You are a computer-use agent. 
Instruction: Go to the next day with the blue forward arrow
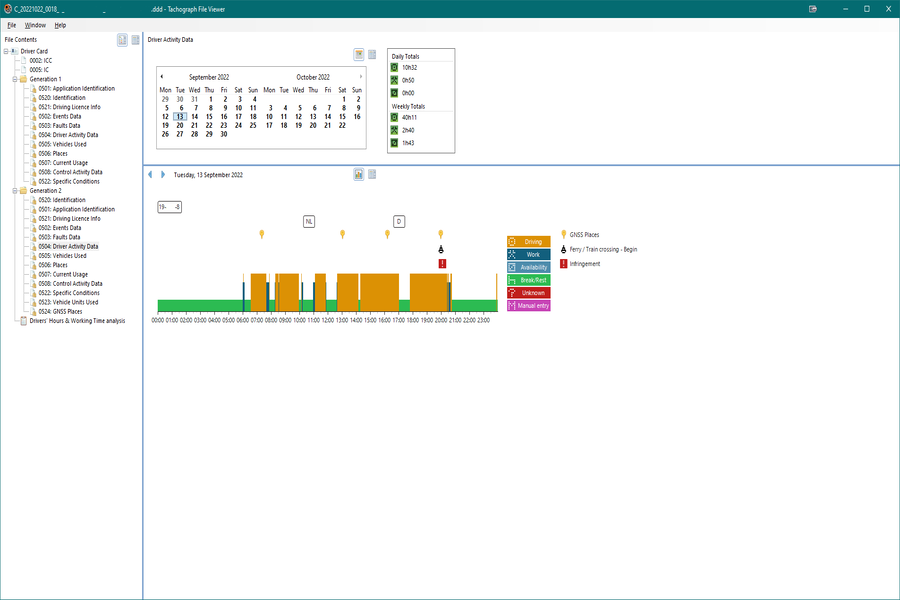(x=163, y=174)
